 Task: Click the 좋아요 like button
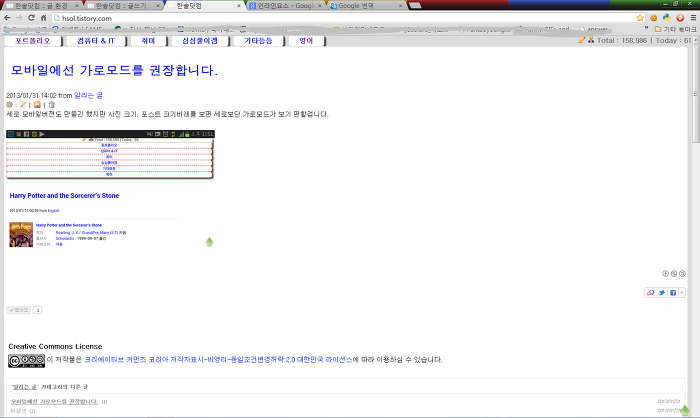(x=18, y=310)
